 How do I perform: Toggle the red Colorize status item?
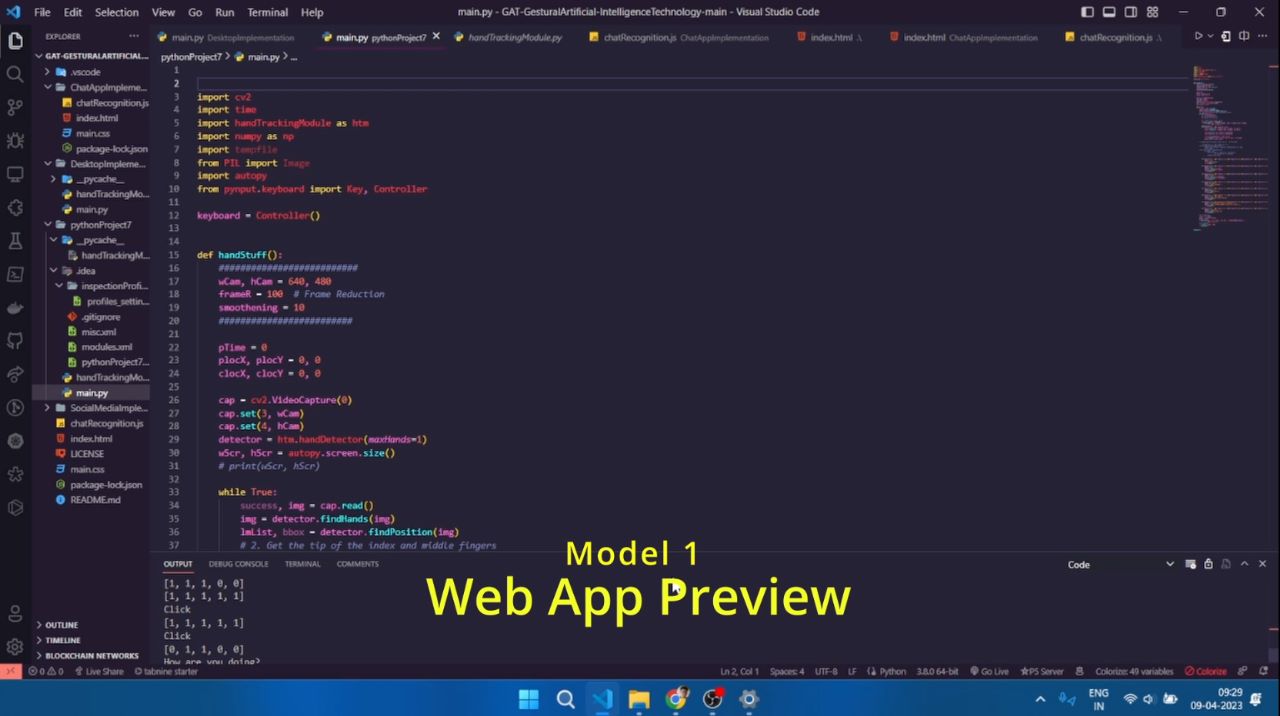coord(1205,671)
